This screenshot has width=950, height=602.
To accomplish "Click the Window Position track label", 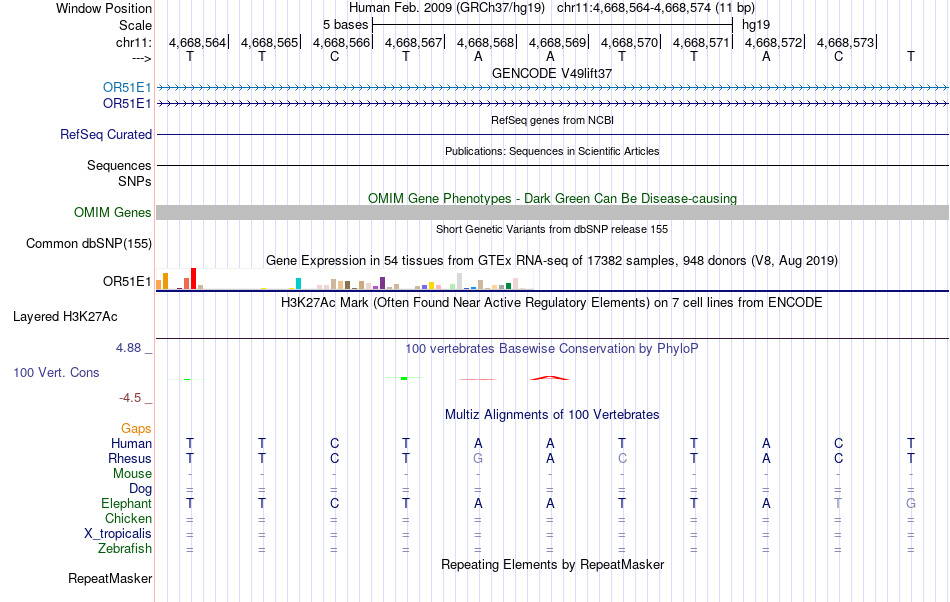I will coord(104,8).
